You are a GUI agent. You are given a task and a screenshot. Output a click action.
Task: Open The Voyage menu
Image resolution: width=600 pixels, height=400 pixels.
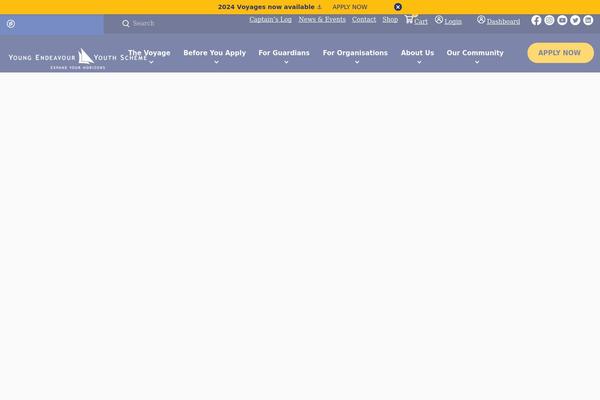149,53
